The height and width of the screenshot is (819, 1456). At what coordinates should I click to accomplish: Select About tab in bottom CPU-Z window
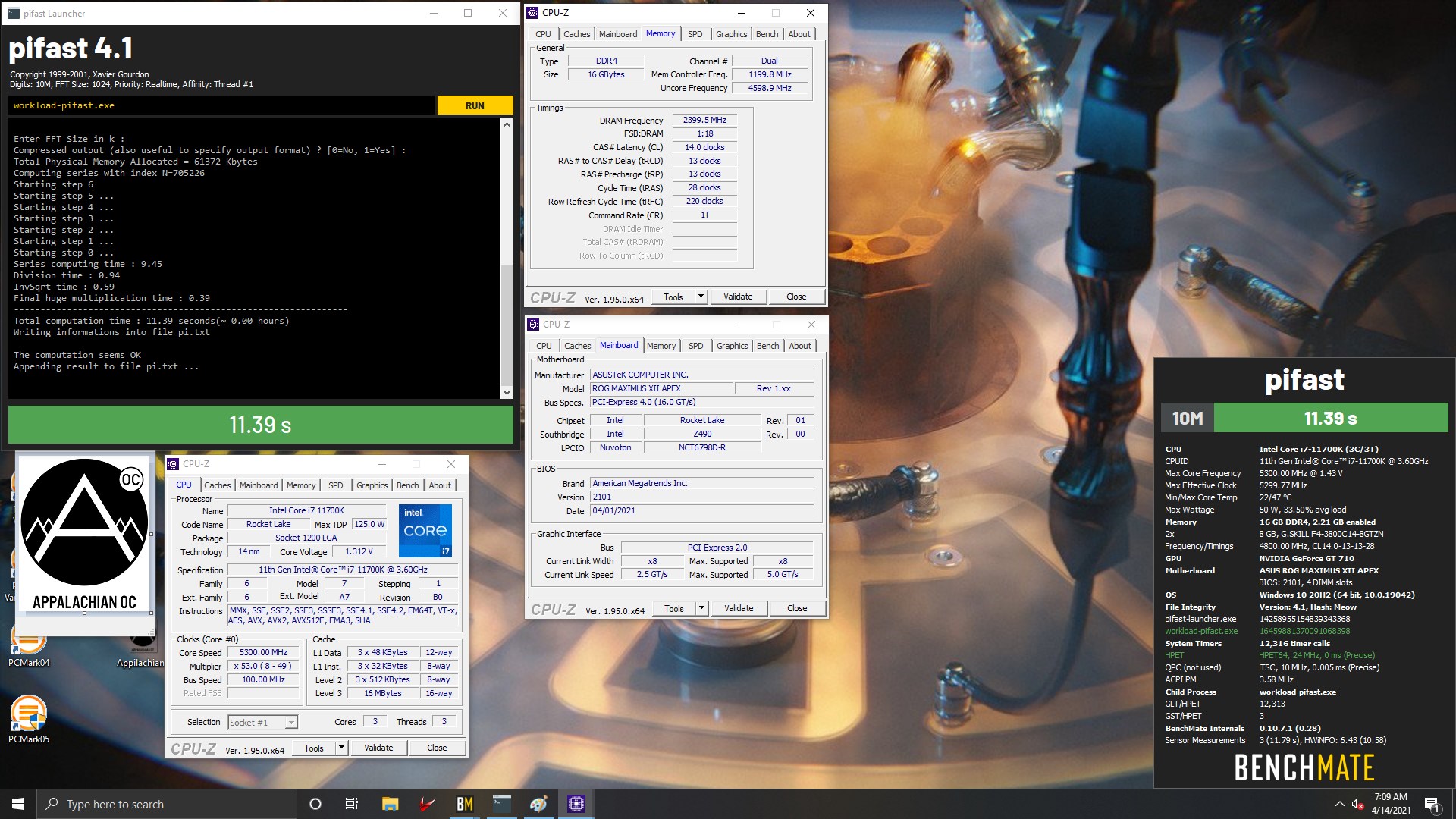(440, 485)
